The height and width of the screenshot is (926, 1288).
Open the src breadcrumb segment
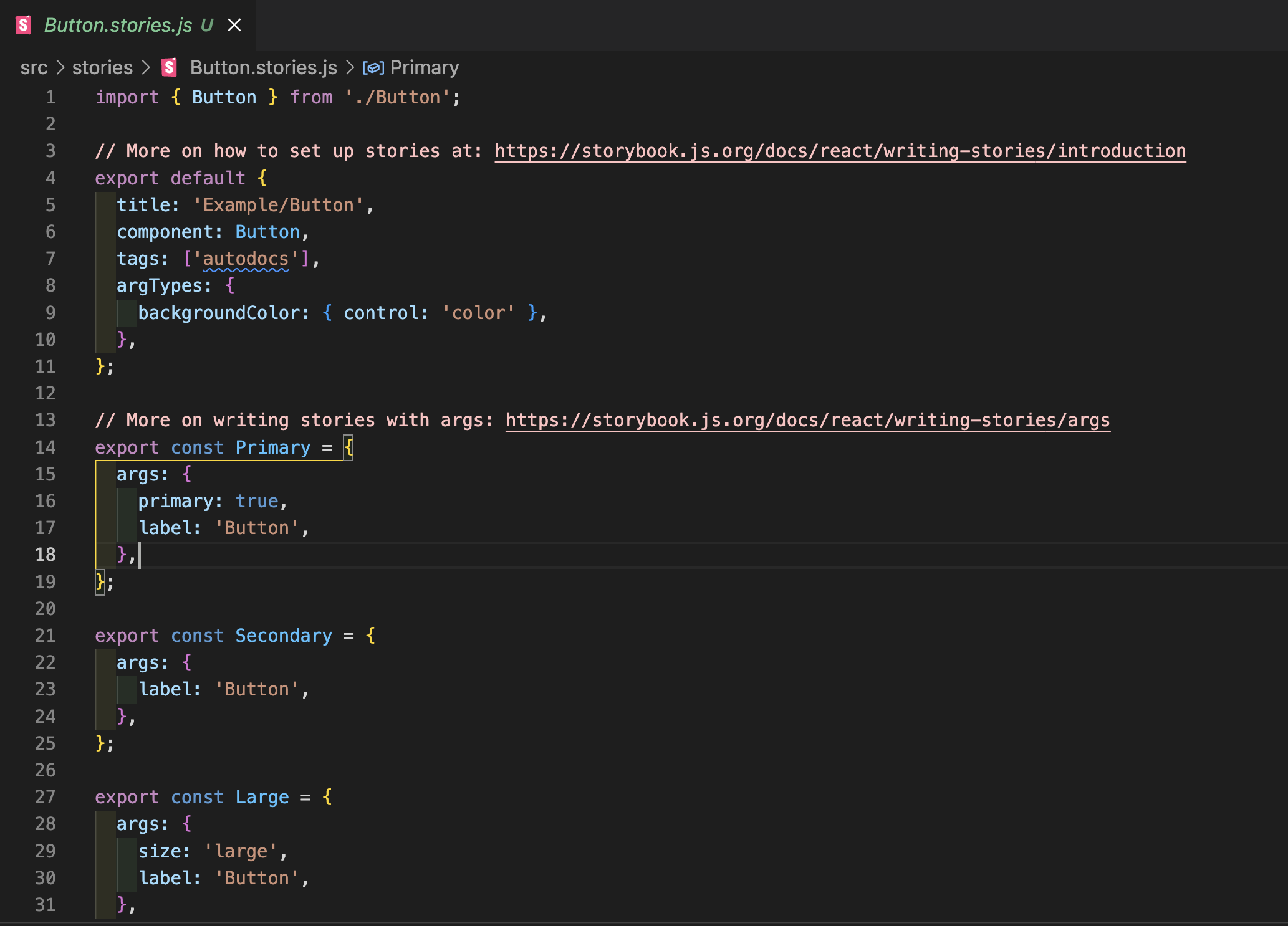[x=34, y=67]
